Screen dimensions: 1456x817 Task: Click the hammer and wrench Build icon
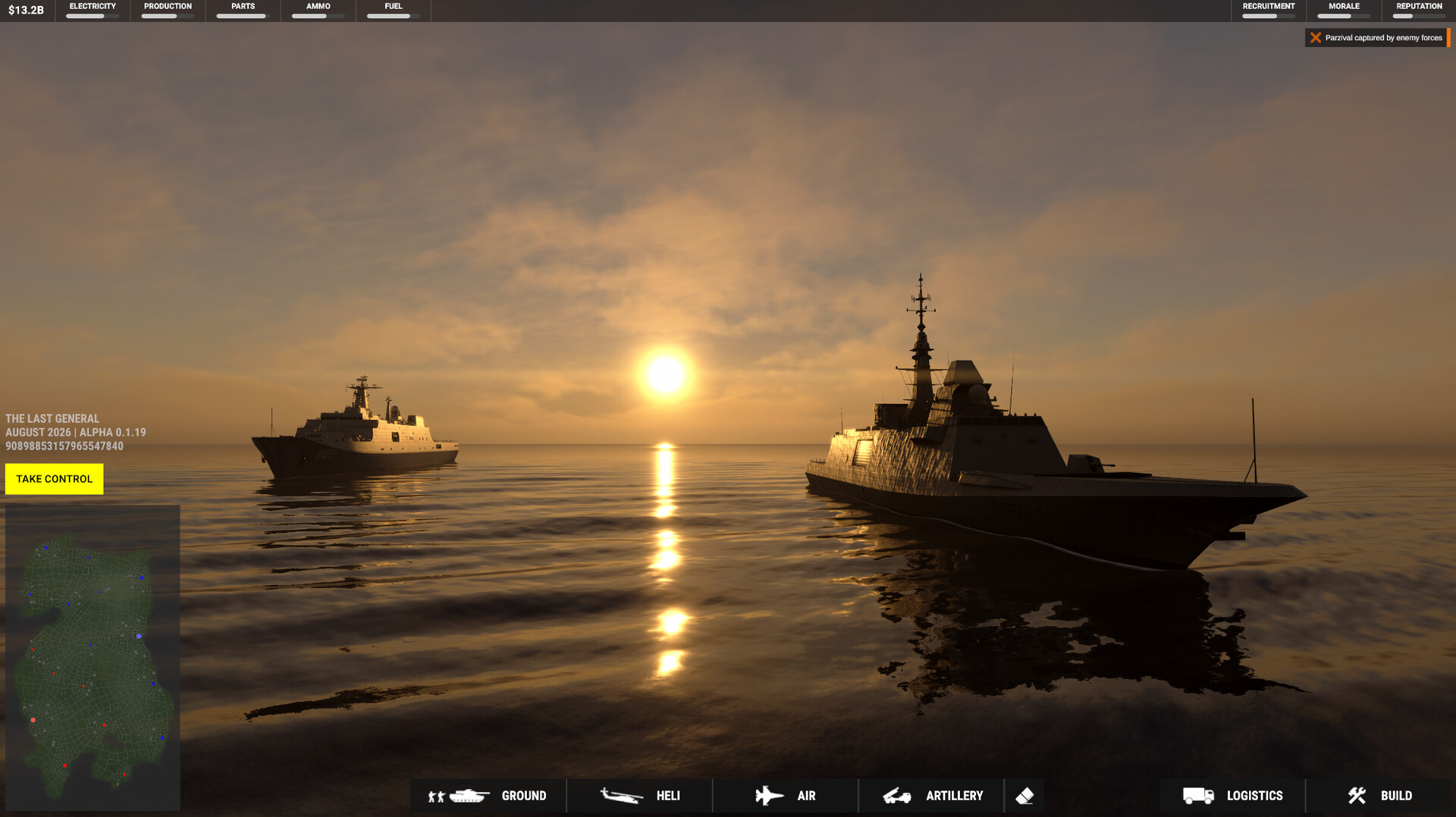pos(1357,796)
